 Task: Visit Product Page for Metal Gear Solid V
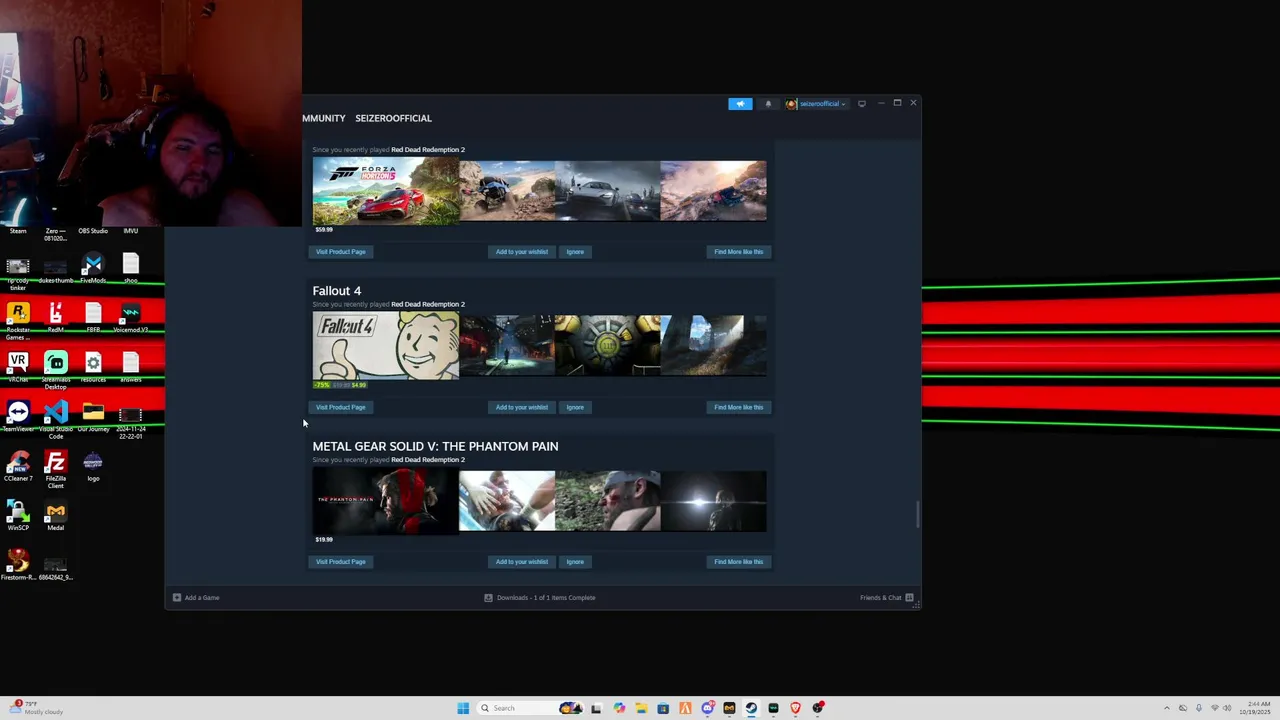click(341, 562)
